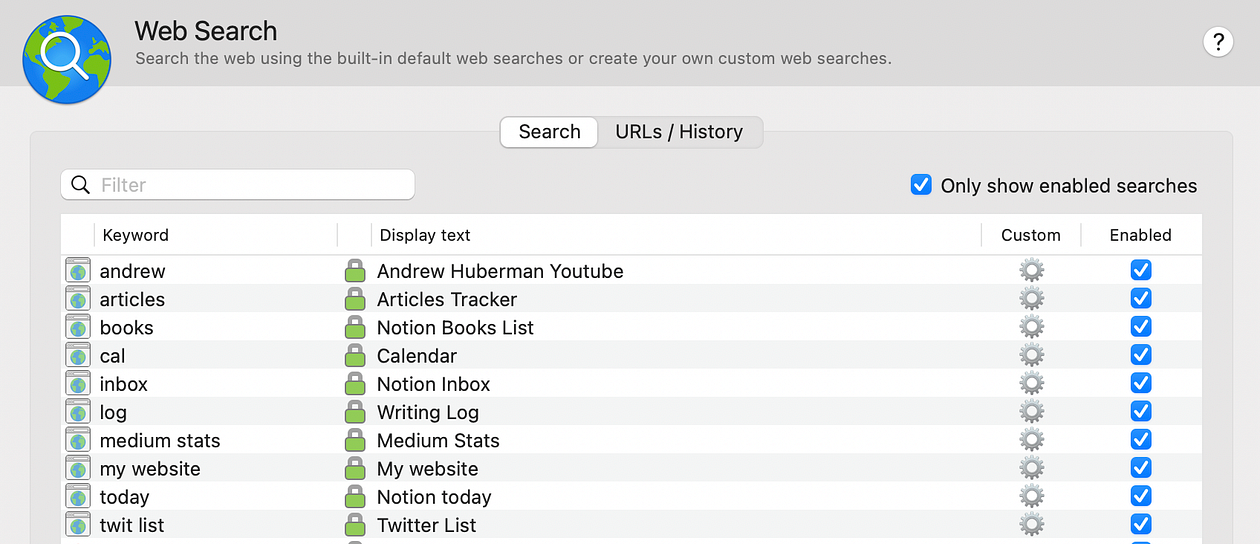
Task: Click into the Filter search field
Action: (x=250, y=185)
